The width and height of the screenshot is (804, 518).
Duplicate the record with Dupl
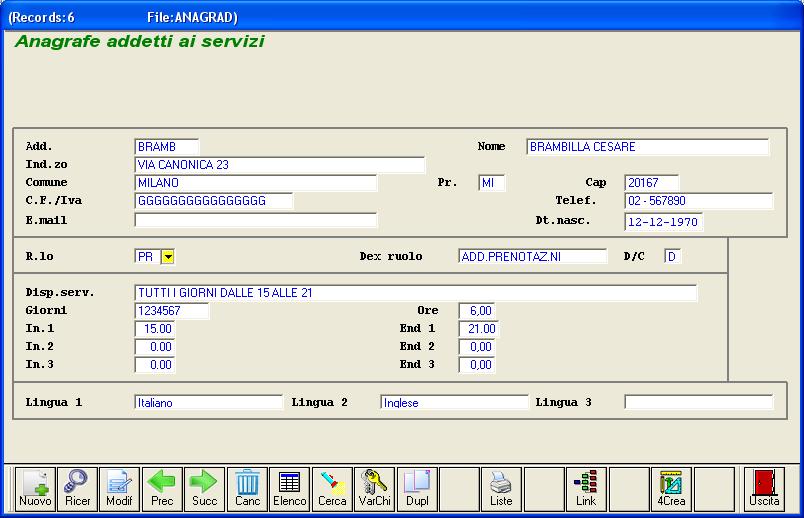[417, 489]
